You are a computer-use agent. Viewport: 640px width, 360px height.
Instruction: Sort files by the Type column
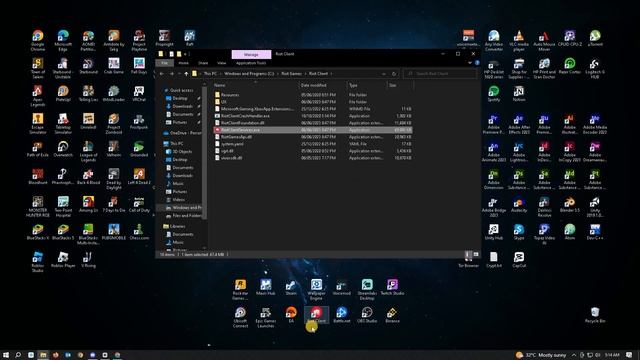tap(367, 85)
